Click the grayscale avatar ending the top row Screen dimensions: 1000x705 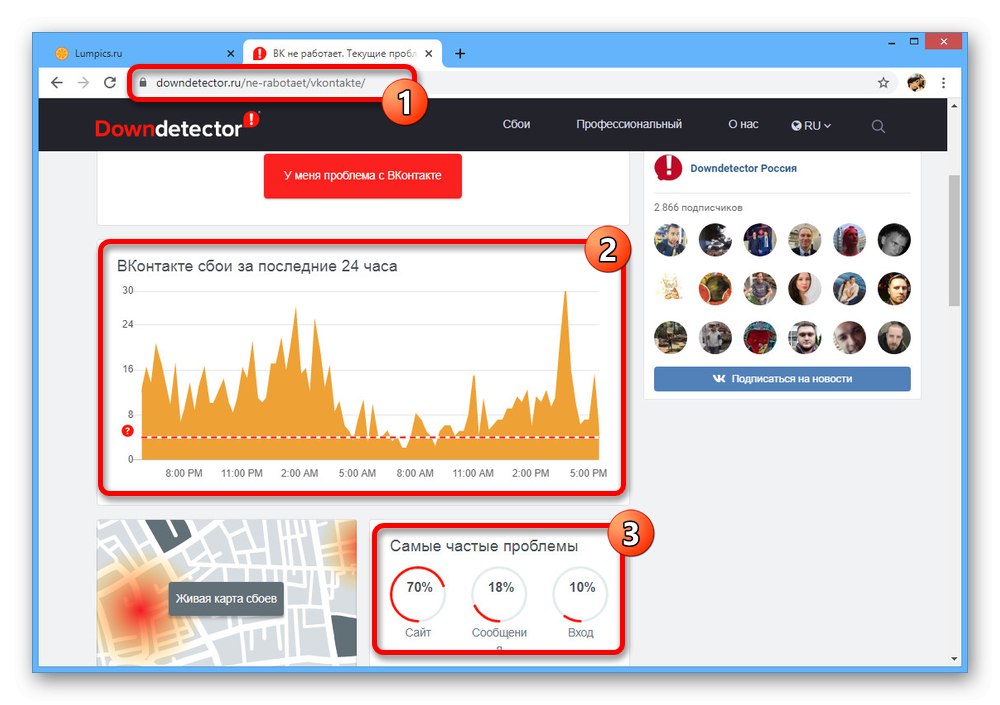(x=893, y=240)
